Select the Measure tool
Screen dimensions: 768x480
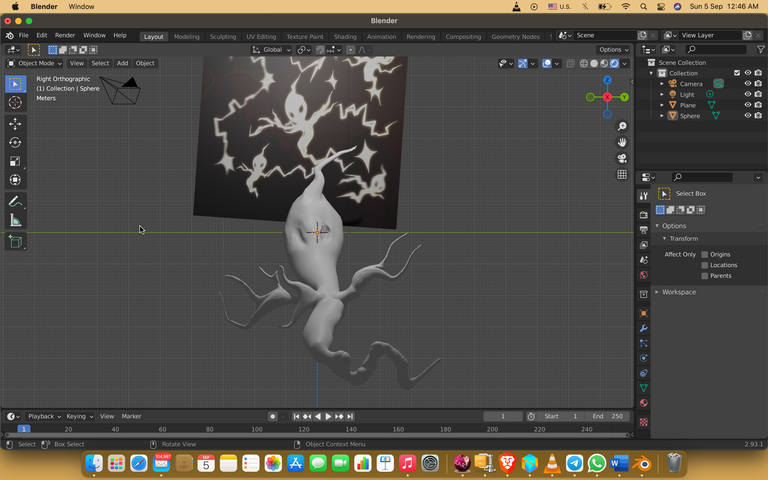[x=15, y=220]
